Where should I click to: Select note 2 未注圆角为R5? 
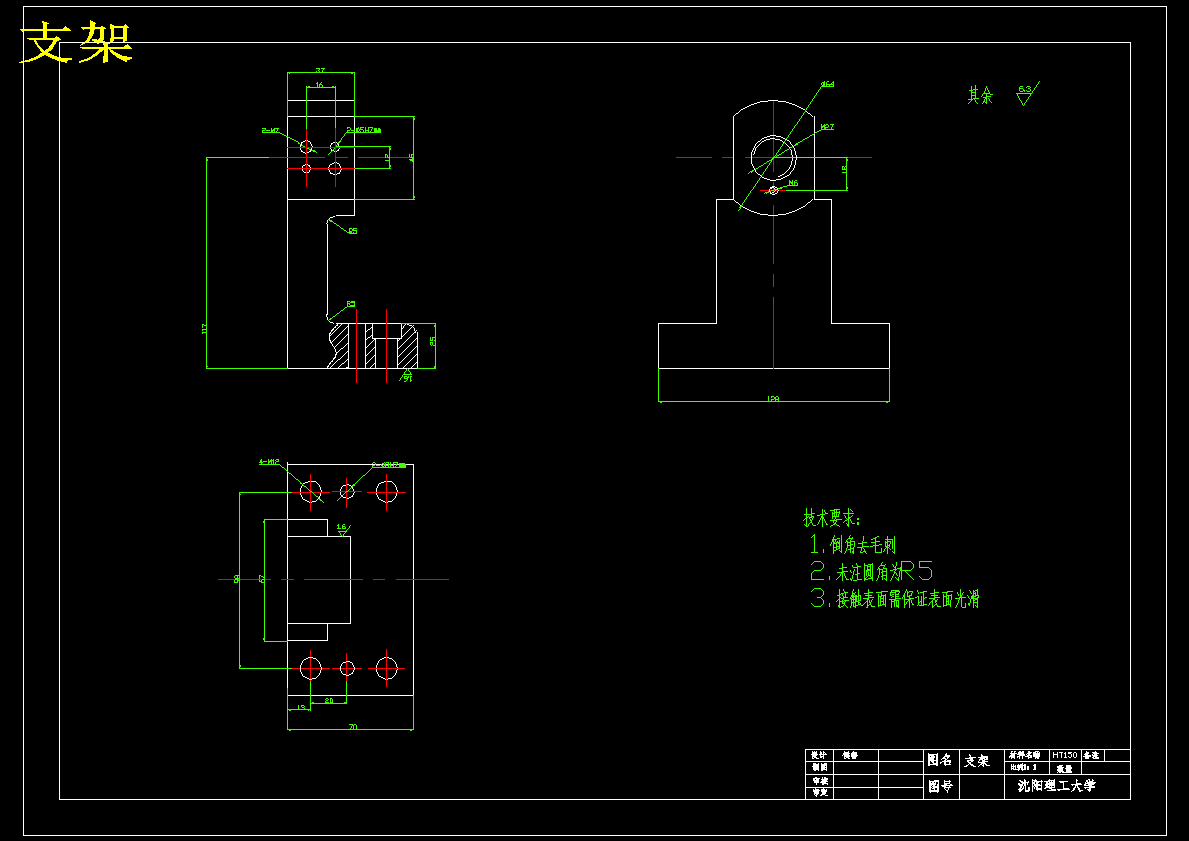click(x=871, y=571)
